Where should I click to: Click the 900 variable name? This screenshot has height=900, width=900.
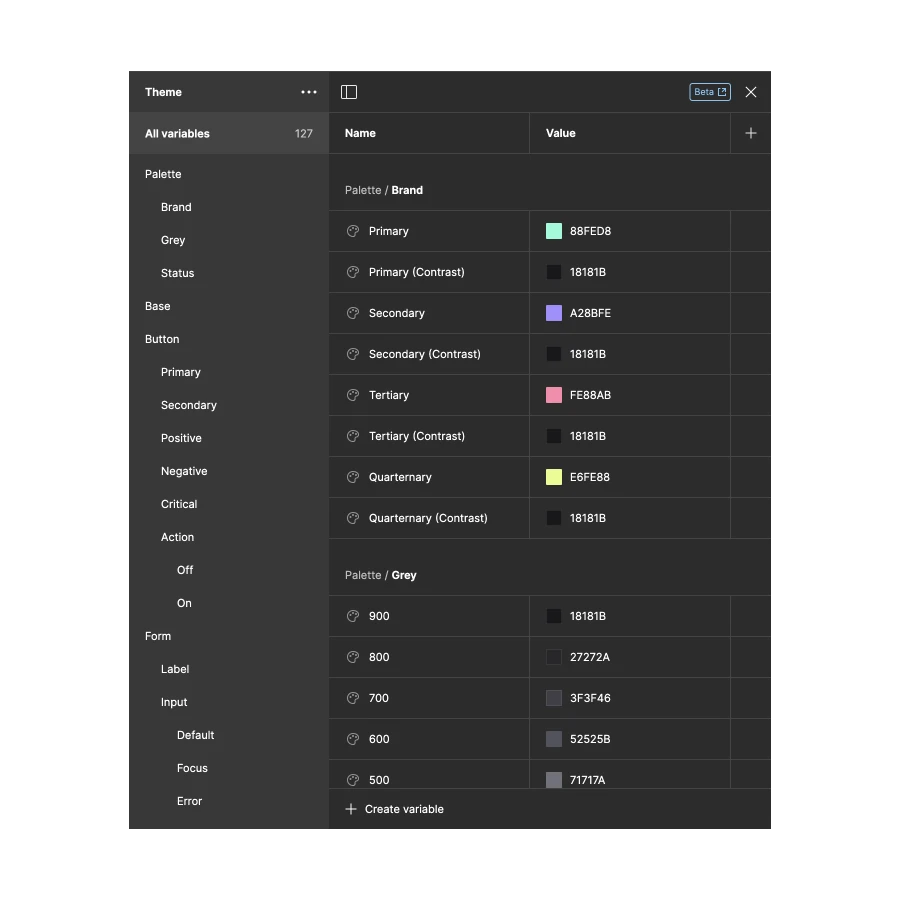point(379,616)
